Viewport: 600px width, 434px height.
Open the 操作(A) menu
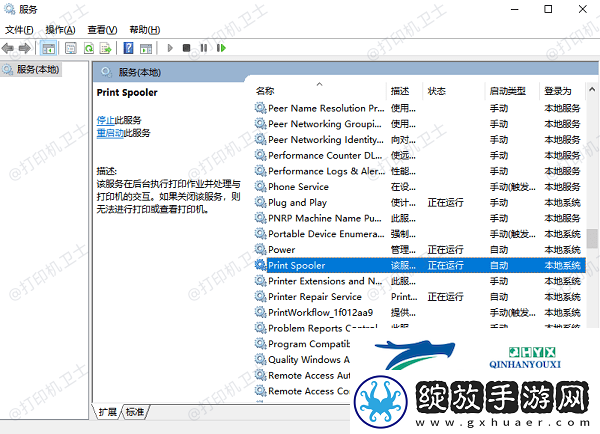[x=60, y=30]
